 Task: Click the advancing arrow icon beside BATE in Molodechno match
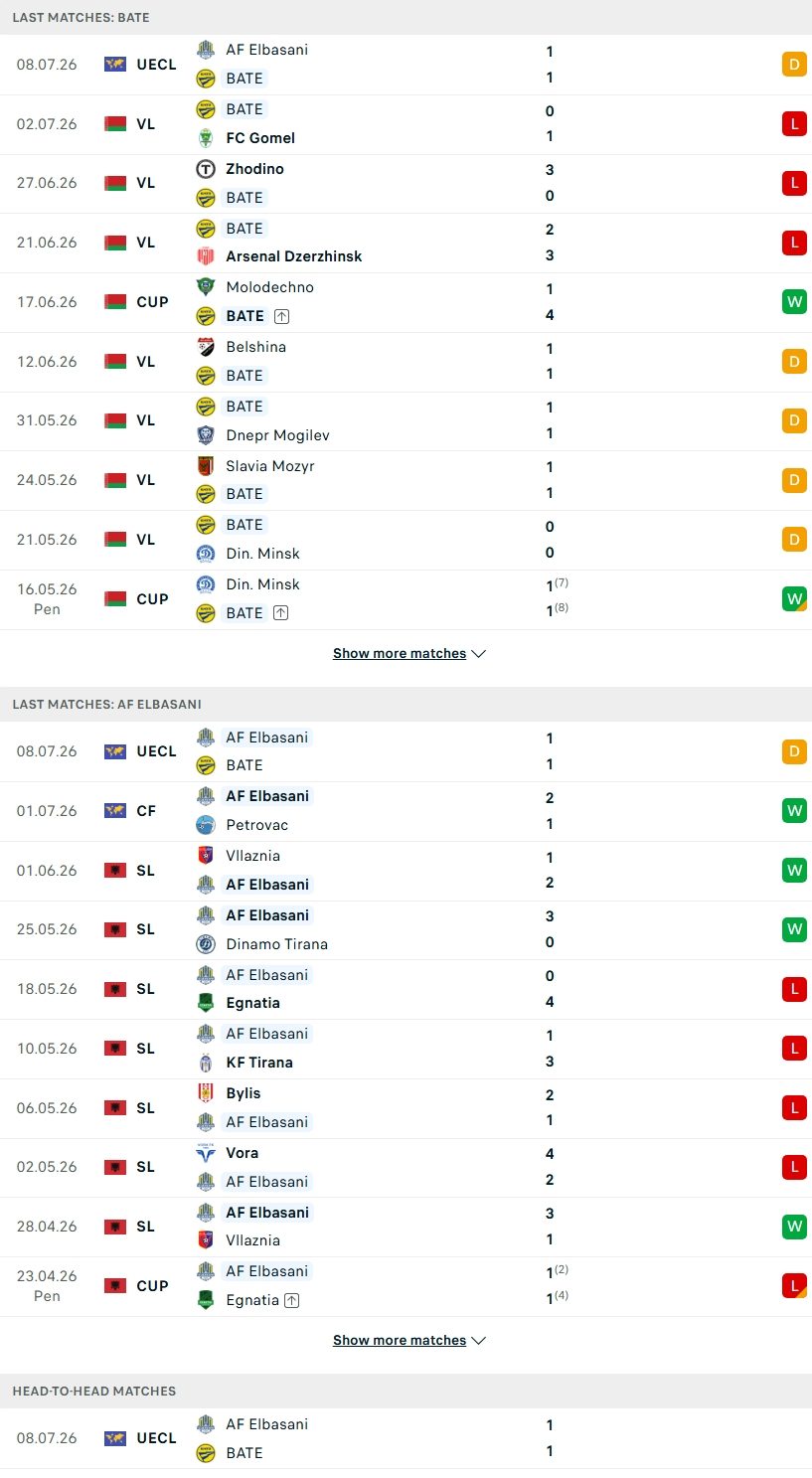281,316
